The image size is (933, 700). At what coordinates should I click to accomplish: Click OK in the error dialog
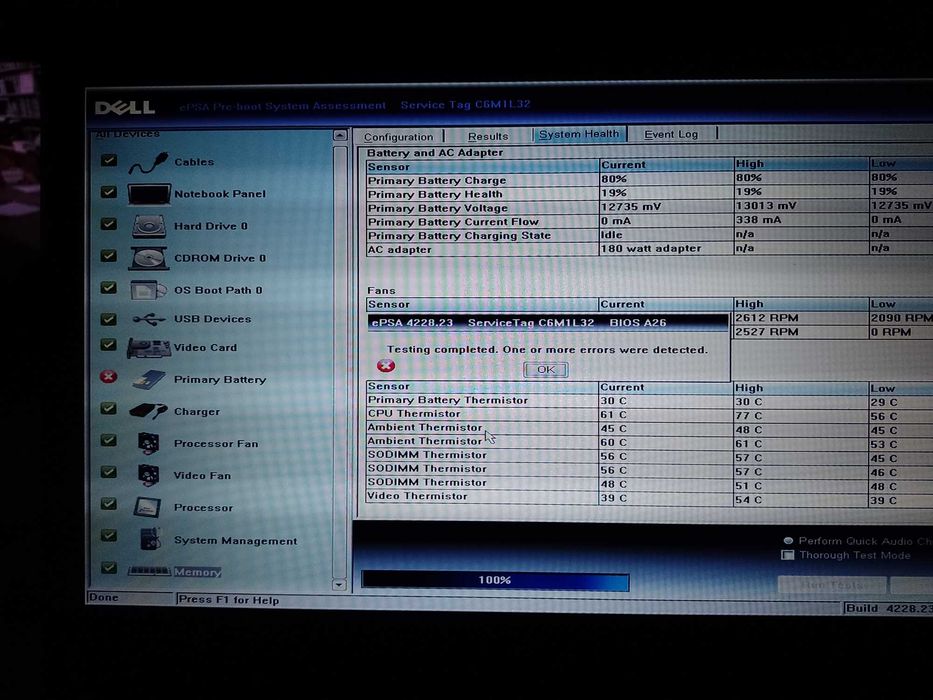click(x=546, y=370)
